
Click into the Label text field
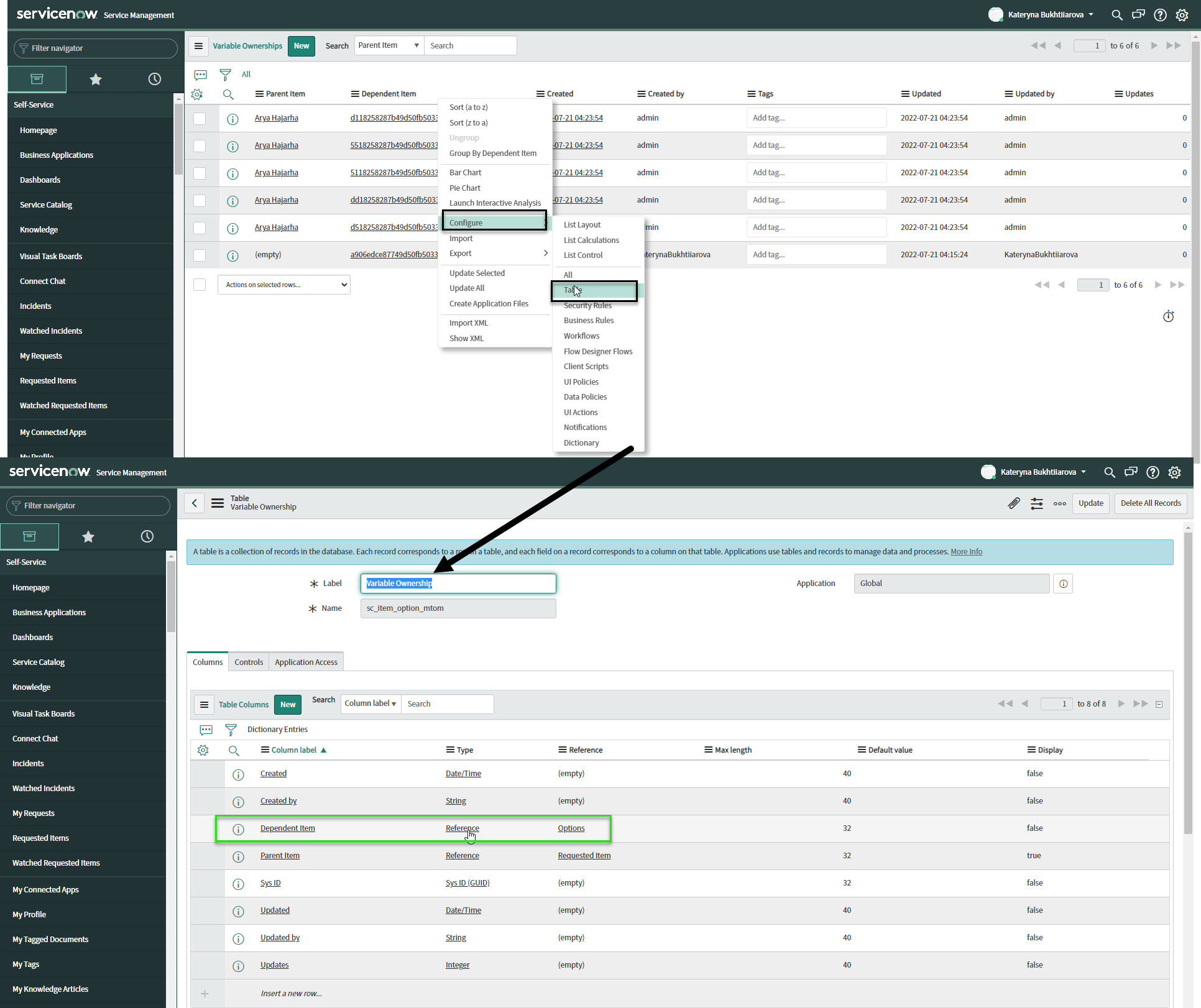click(x=458, y=584)
